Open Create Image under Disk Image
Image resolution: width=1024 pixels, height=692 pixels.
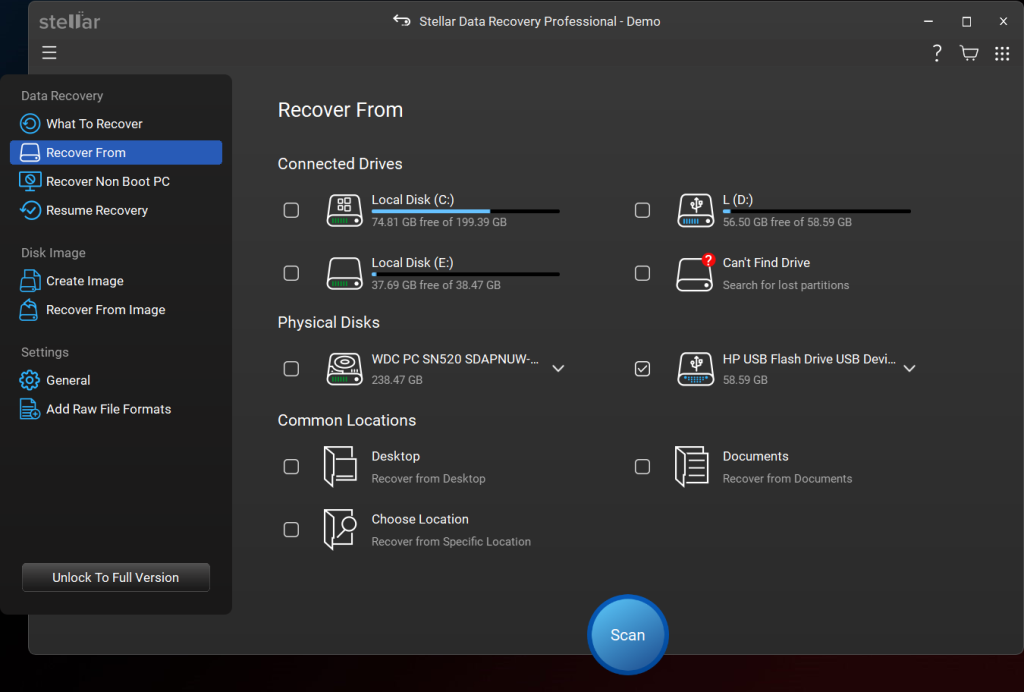[x=116, y=281]
